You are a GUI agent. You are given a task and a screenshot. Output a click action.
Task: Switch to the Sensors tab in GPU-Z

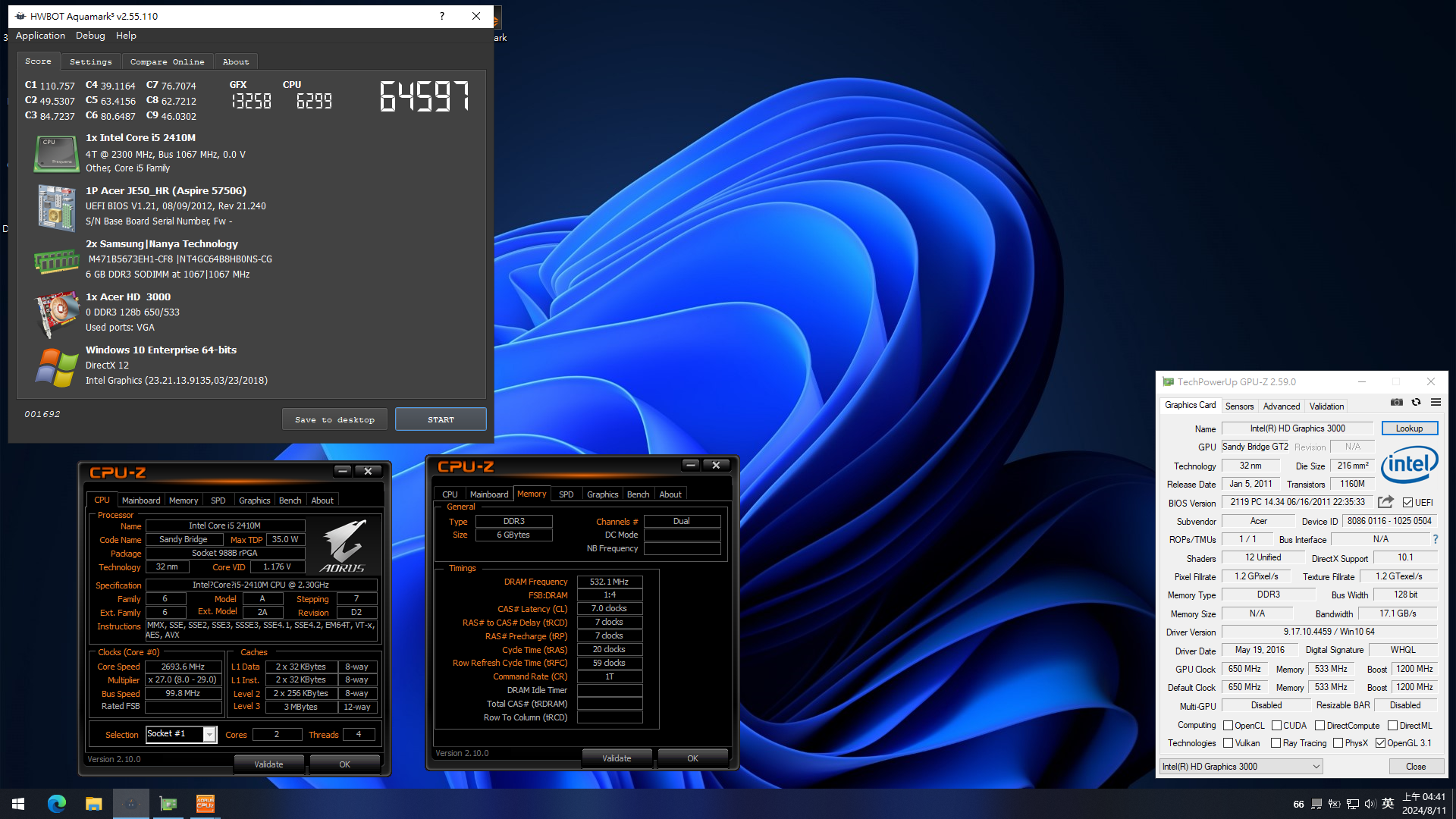pyautogui.click(x=1239, y=406)
